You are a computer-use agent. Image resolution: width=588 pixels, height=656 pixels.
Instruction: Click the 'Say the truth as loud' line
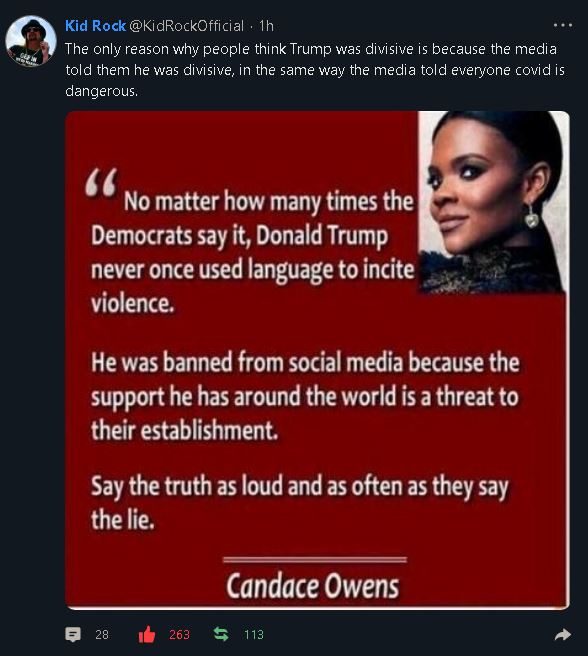coord(300,487)
